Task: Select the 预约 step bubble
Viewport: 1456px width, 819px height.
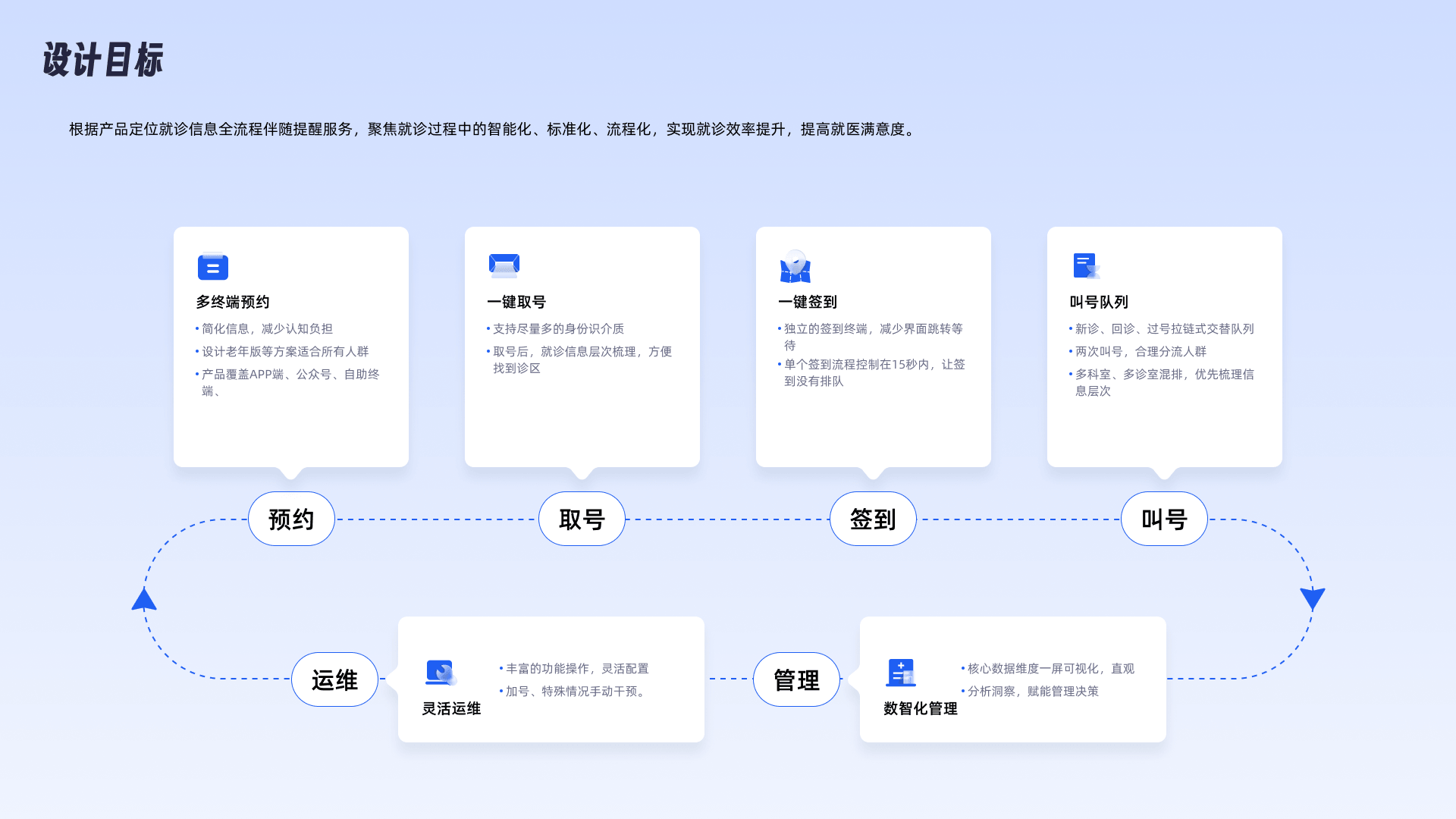Action: point(291,519)
